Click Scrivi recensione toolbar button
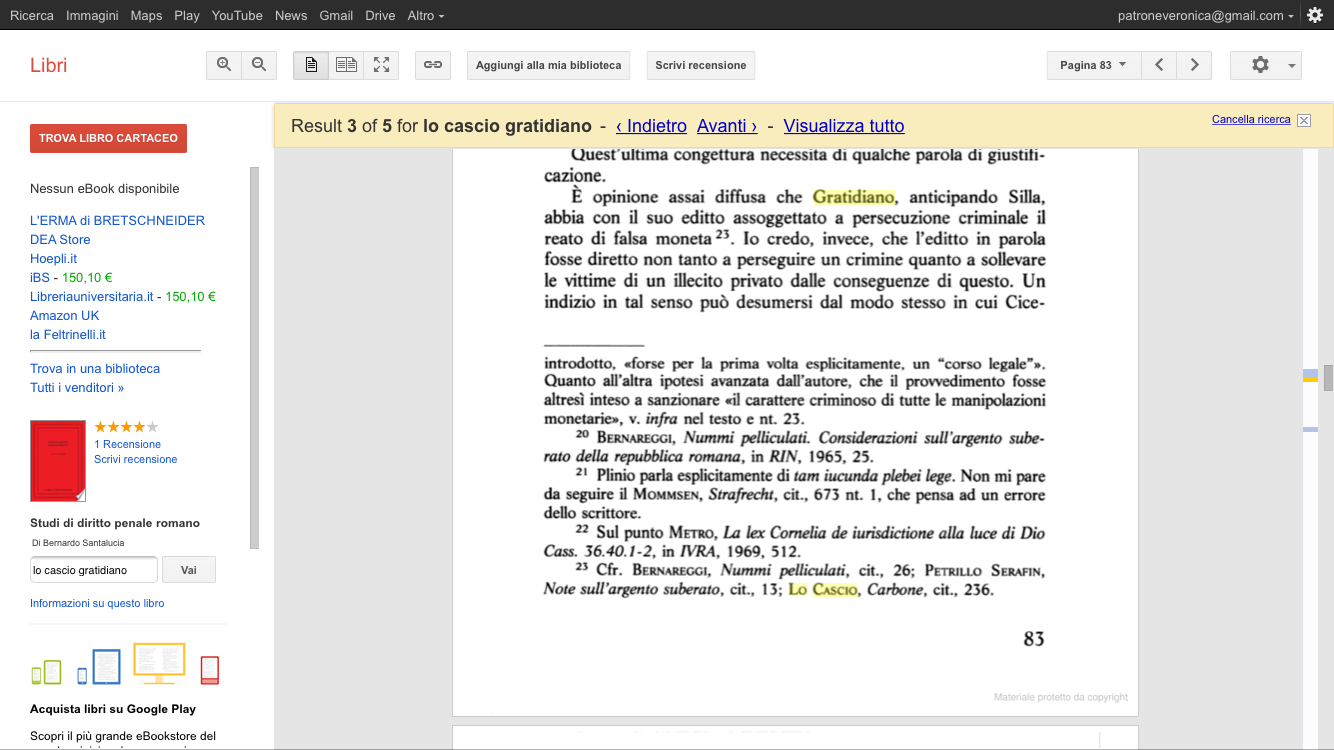 click(701, 65)
